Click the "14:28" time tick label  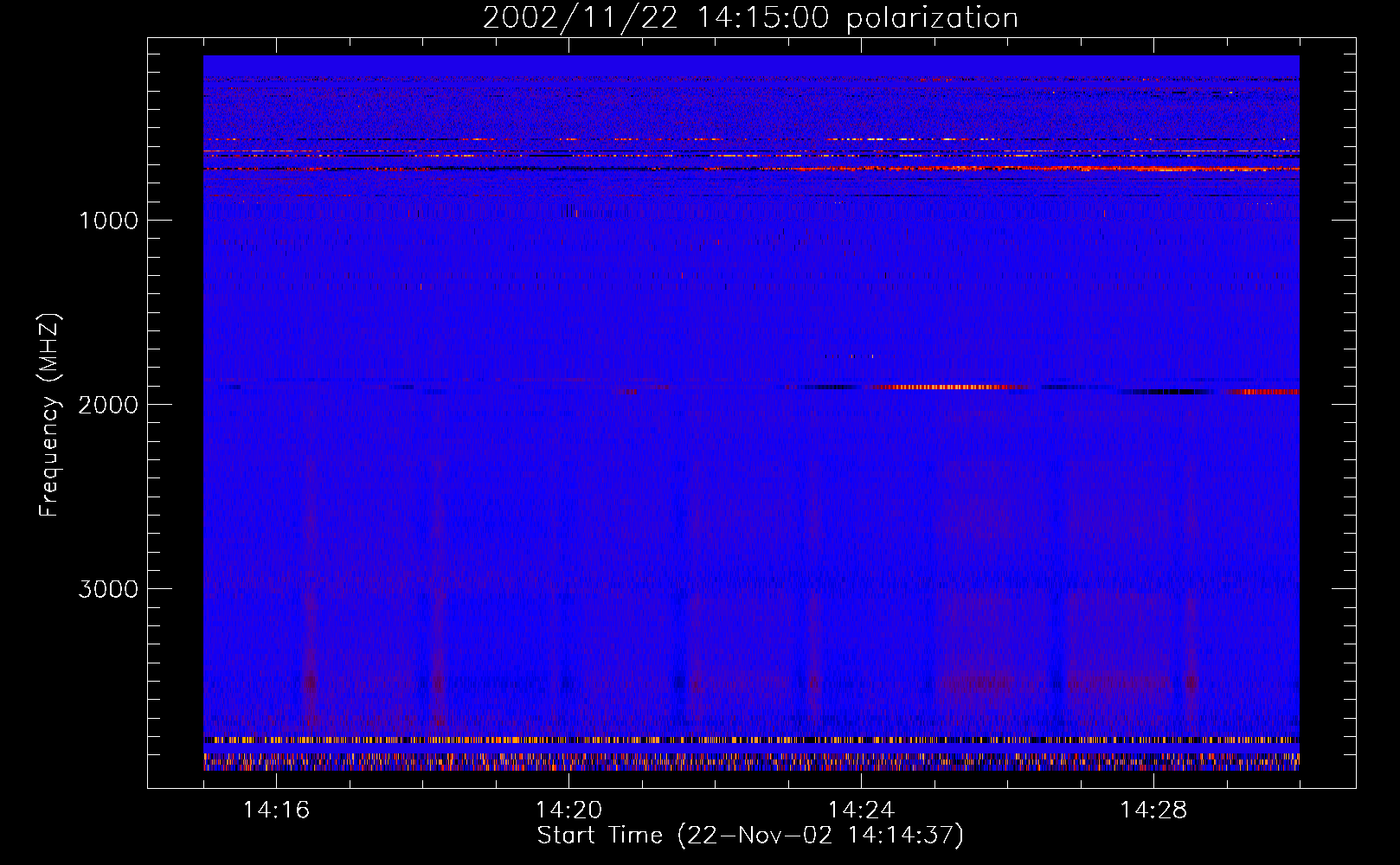(x=1154, y=810)
